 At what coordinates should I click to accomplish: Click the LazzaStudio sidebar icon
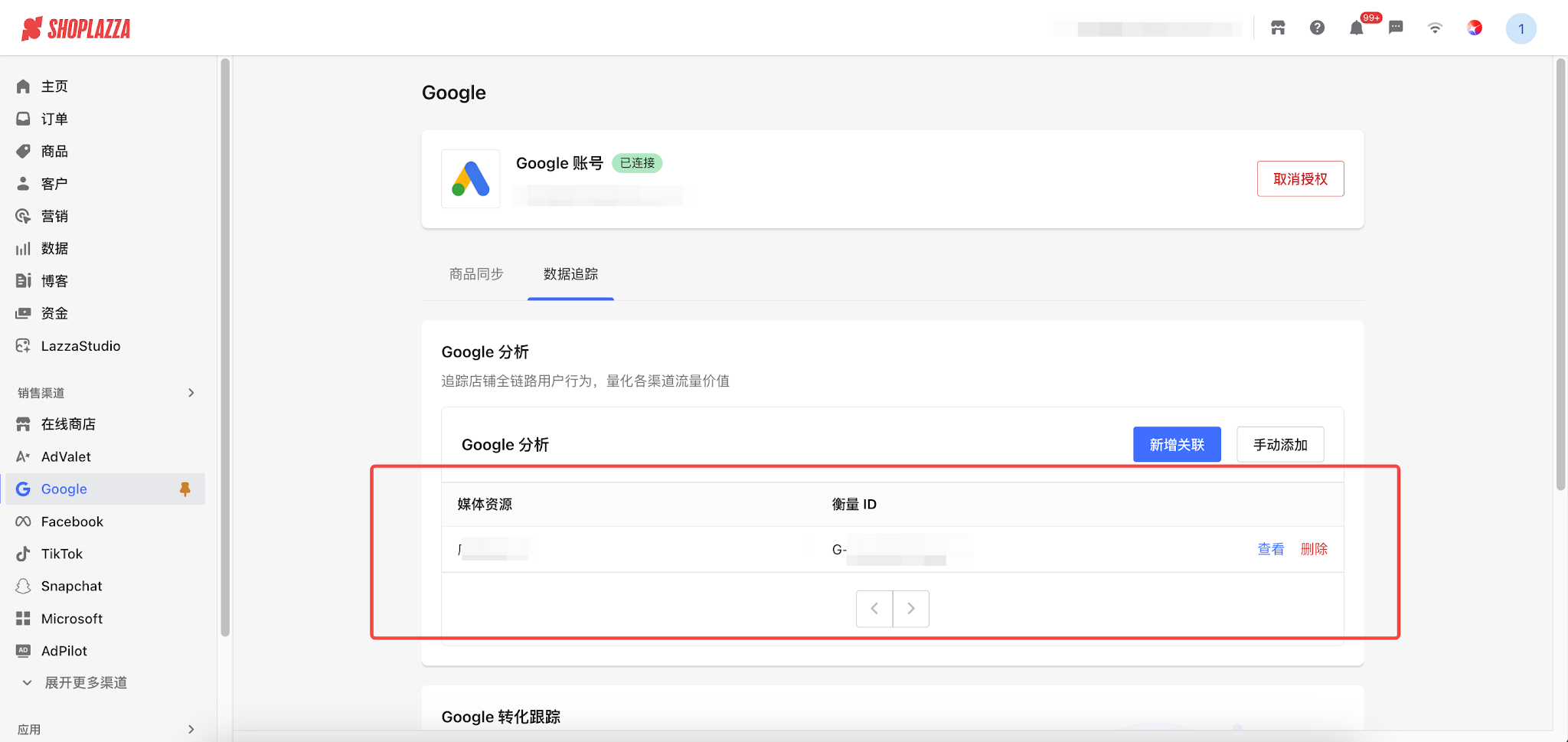click(x=23, y=346)
